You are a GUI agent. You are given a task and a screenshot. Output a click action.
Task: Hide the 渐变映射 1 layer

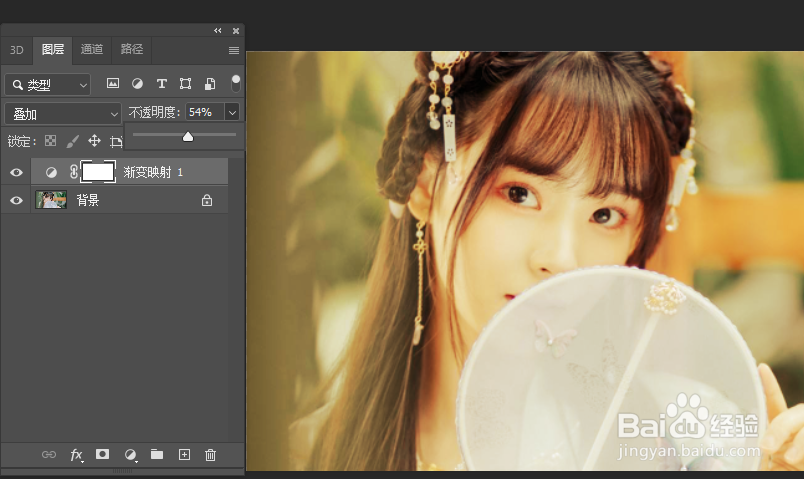pos(16,172)
